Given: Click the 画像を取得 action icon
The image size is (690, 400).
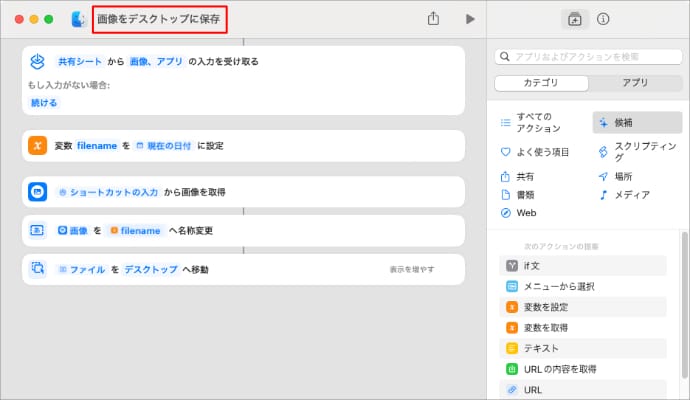Looking at the screenshot, I should coord(37,191).
